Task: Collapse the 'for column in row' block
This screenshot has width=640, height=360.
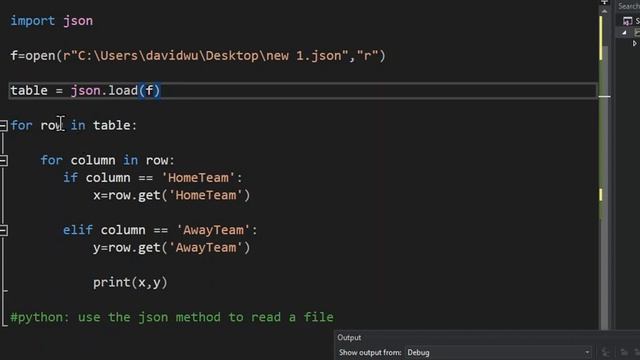Action: point(3,160)
